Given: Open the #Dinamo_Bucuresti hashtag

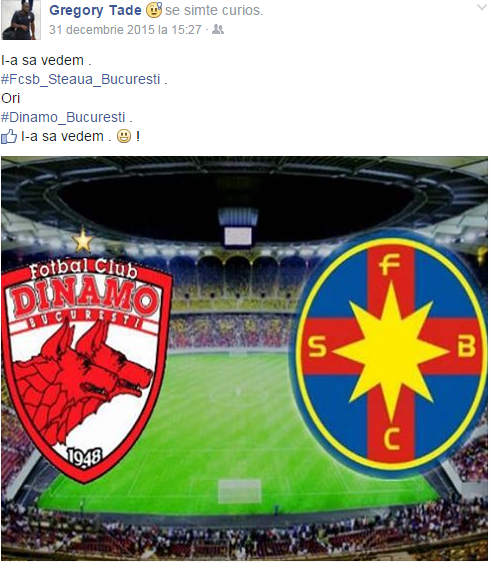Looking at the screenshot, I should [x=63, y=117].
